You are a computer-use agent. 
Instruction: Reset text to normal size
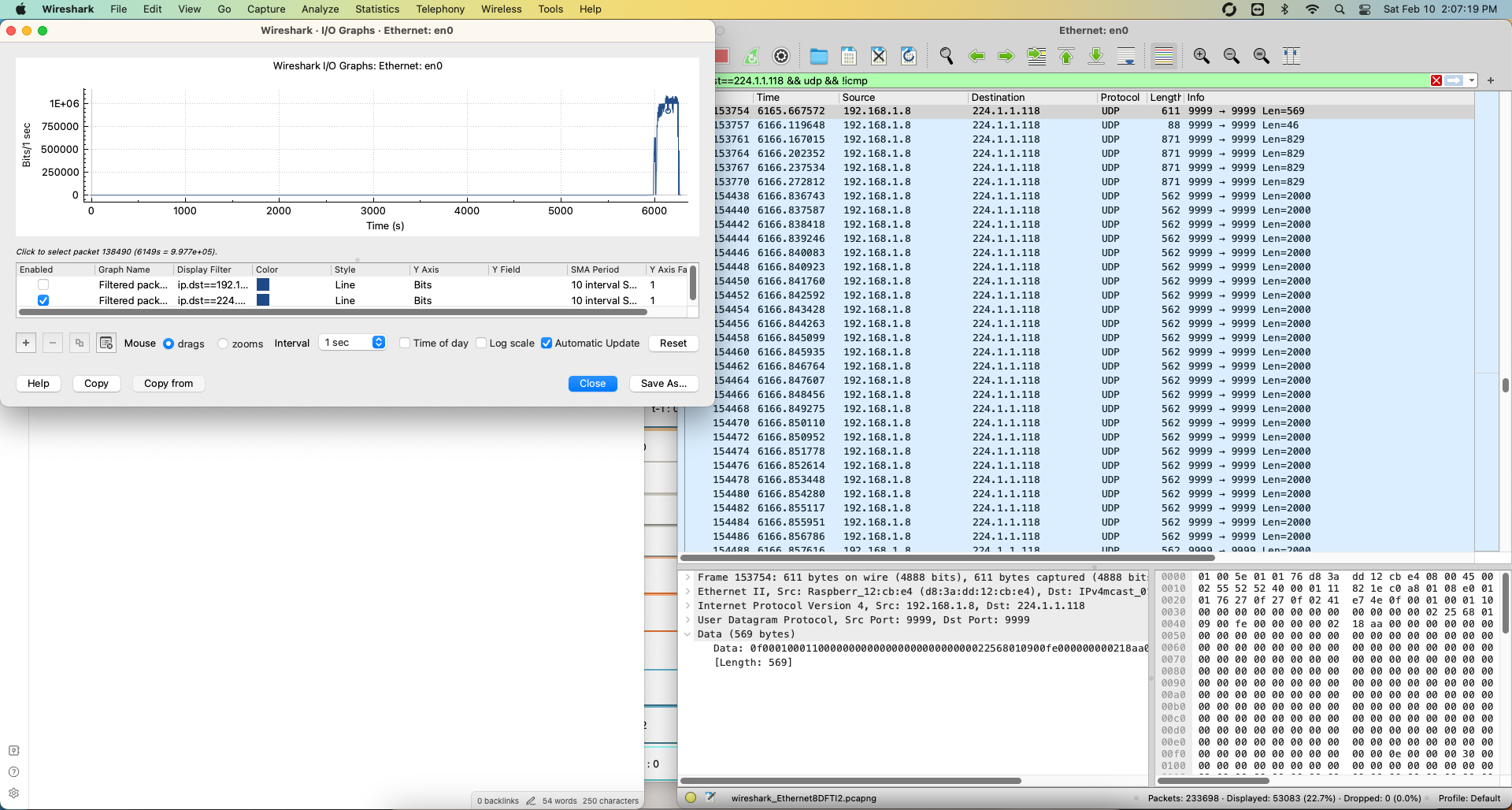pyautogui.click(x=1262, y=56)
